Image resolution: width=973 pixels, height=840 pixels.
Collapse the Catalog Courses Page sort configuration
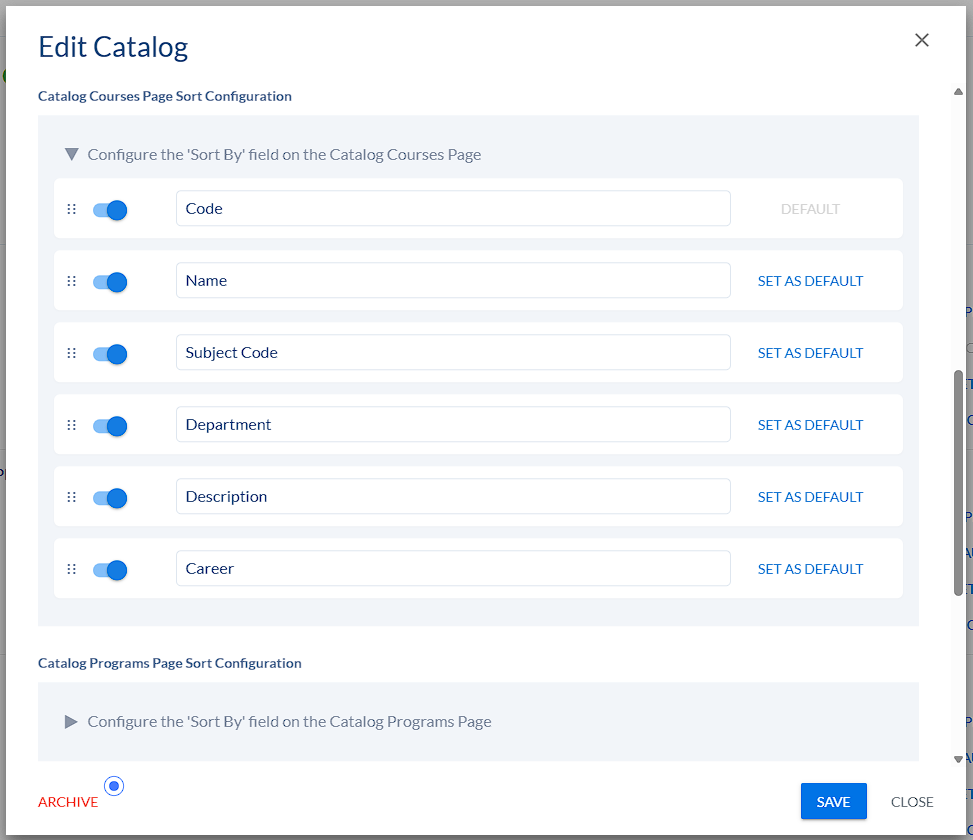pos(72,154)
